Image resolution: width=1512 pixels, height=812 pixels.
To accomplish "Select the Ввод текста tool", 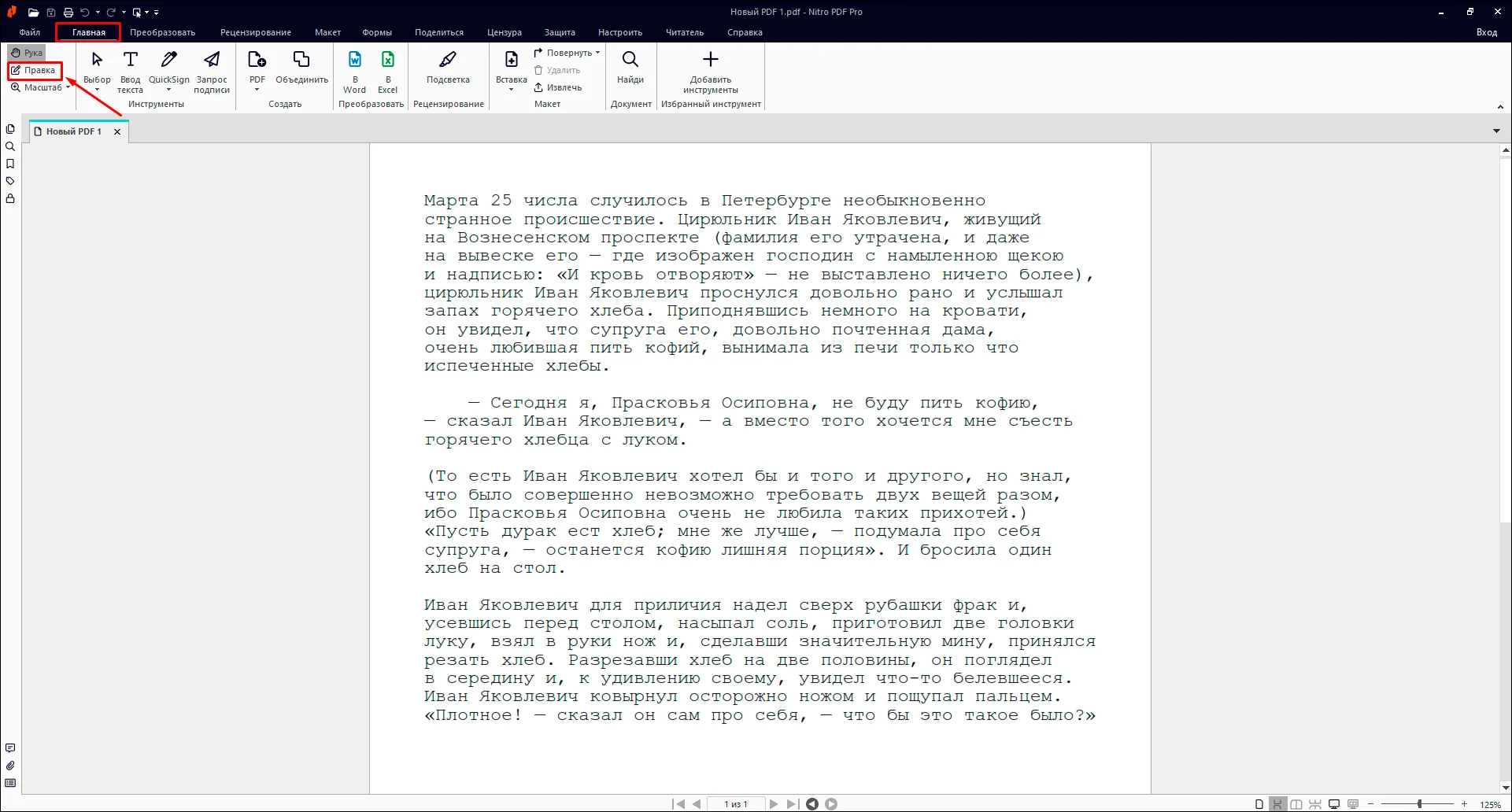I will click(x=131, y=71).
